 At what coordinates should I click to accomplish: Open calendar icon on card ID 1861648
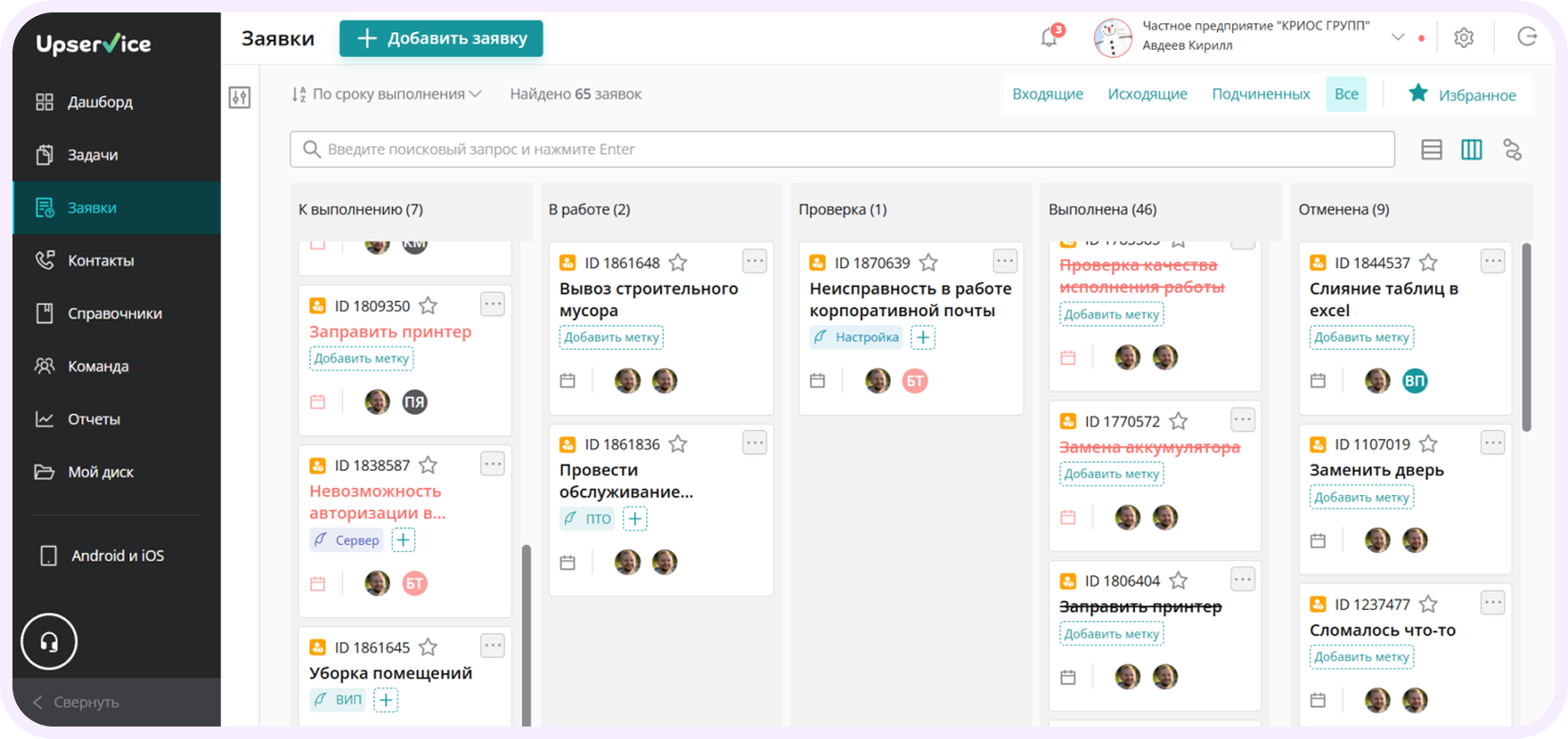tap(568, 381)
